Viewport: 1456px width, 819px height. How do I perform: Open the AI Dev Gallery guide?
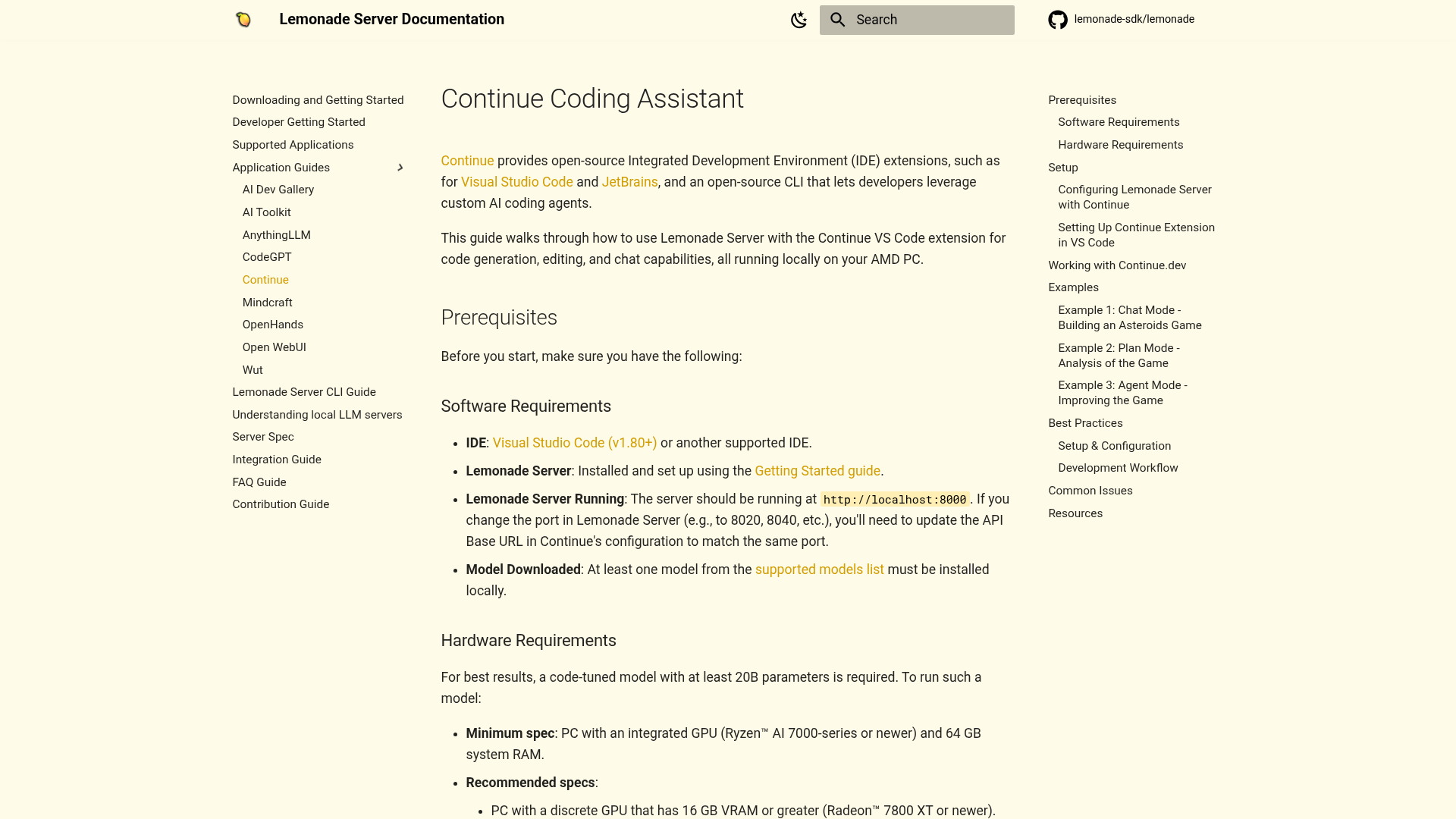point(278,190)
